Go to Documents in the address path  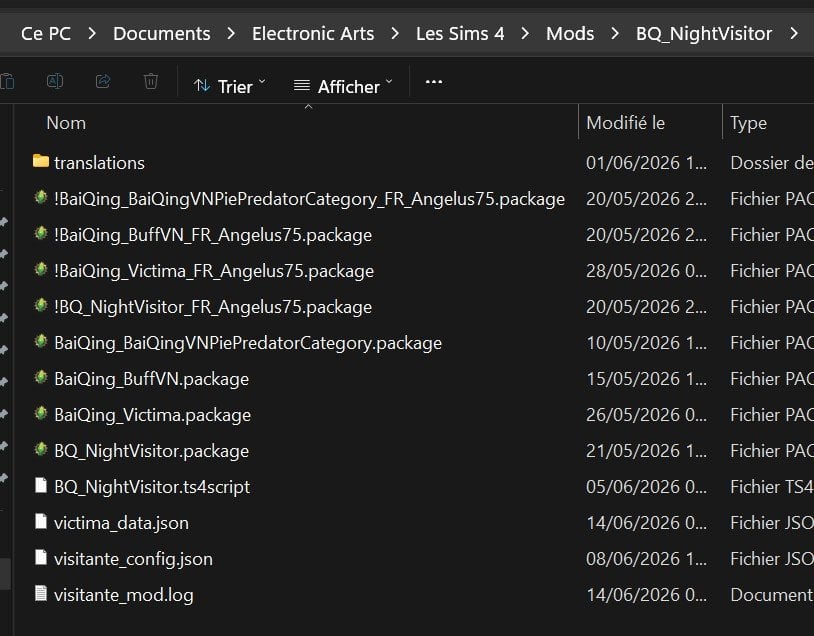(161, 34)
